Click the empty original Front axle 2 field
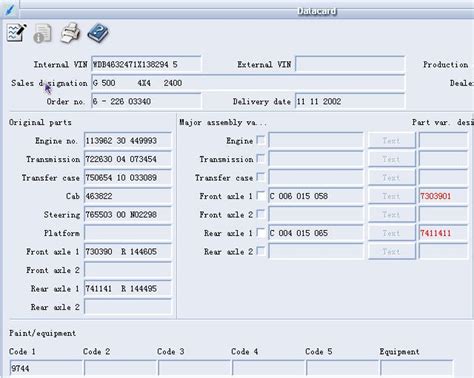Screen dimensions: 474x378 click(128, 270)
